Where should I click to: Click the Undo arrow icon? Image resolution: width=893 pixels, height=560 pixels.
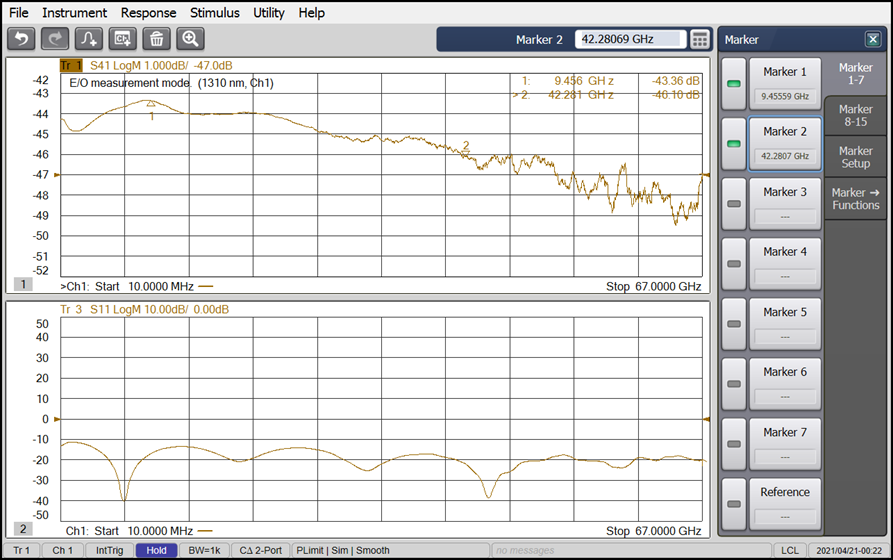22,39
